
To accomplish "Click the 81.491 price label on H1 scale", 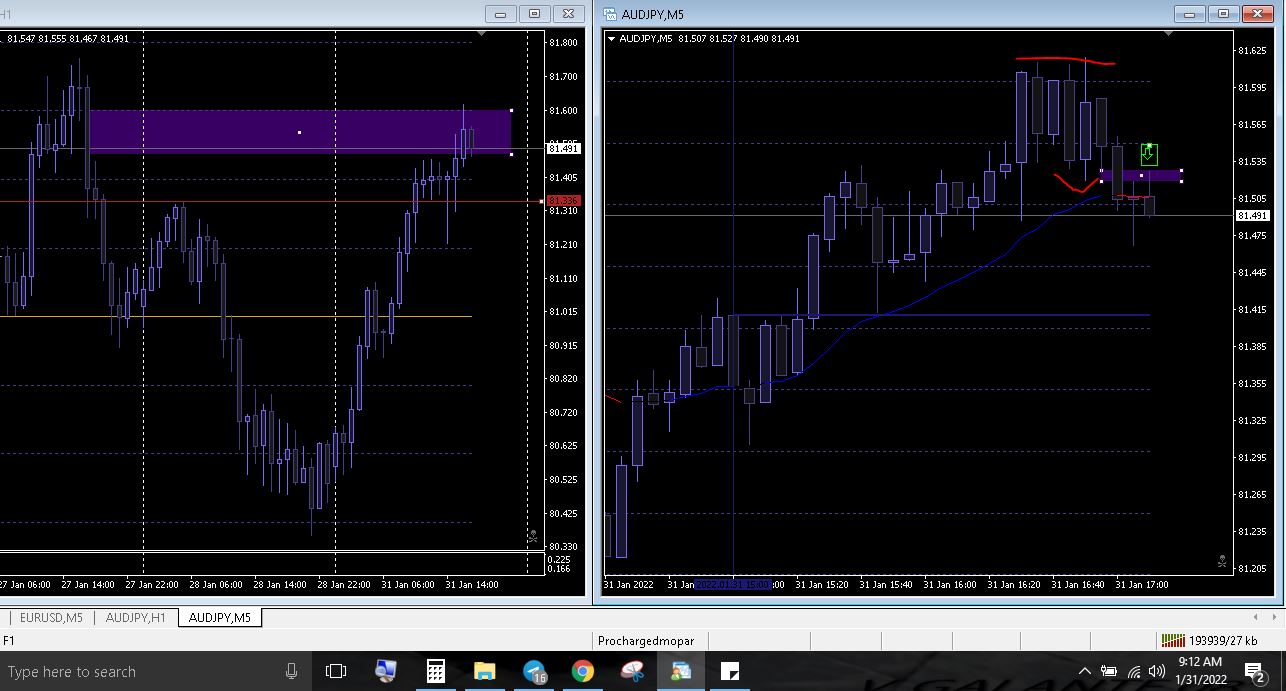I will pos(564,148).
